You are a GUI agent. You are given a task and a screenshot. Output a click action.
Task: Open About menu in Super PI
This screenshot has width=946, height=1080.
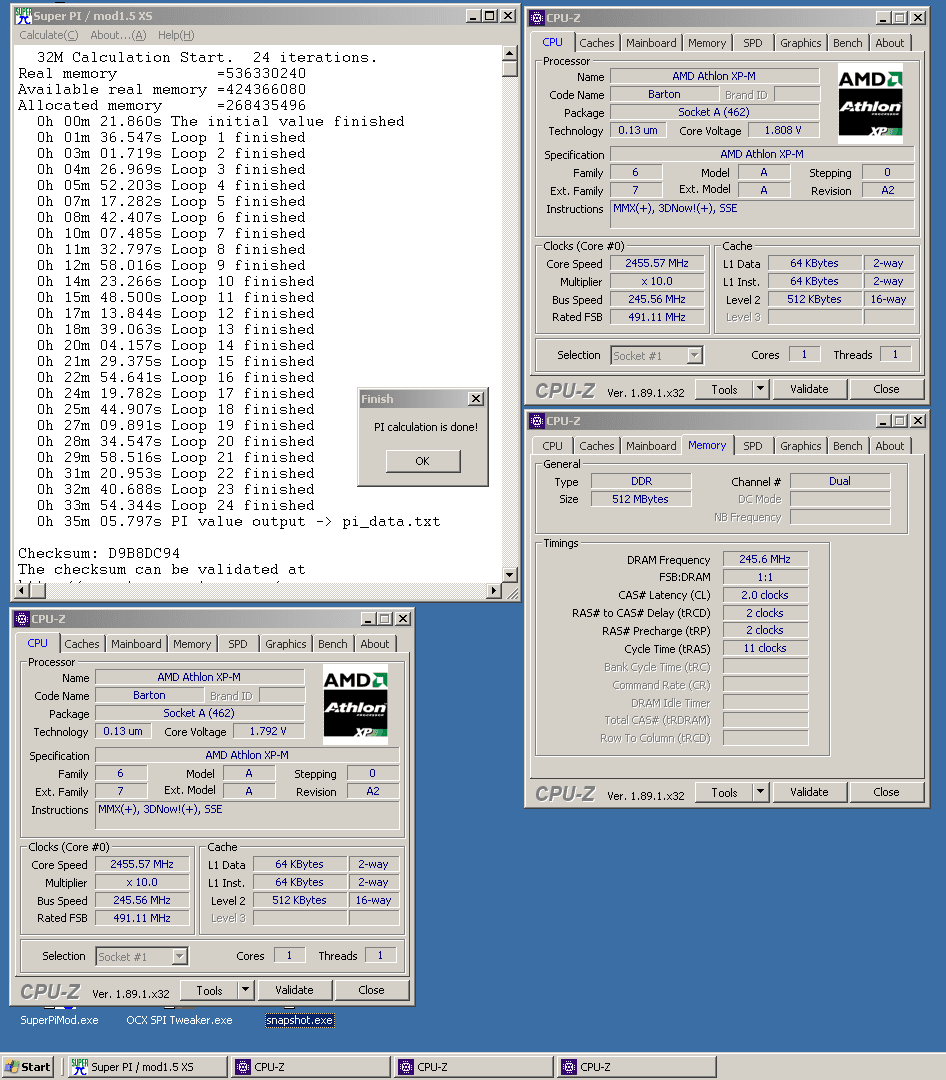(118, 35)
